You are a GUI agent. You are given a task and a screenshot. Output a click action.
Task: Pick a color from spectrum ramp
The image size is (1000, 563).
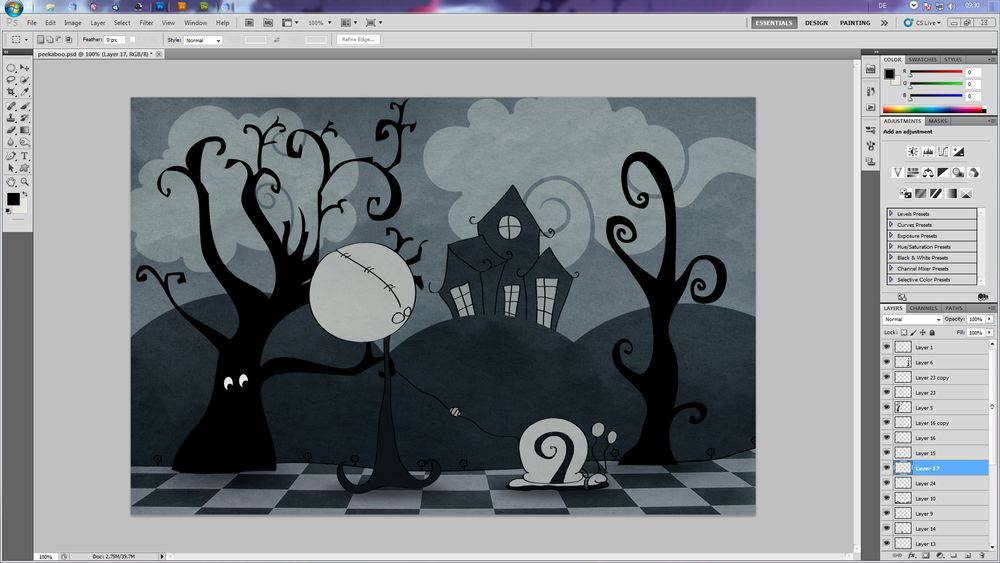[x=934, y=110]
